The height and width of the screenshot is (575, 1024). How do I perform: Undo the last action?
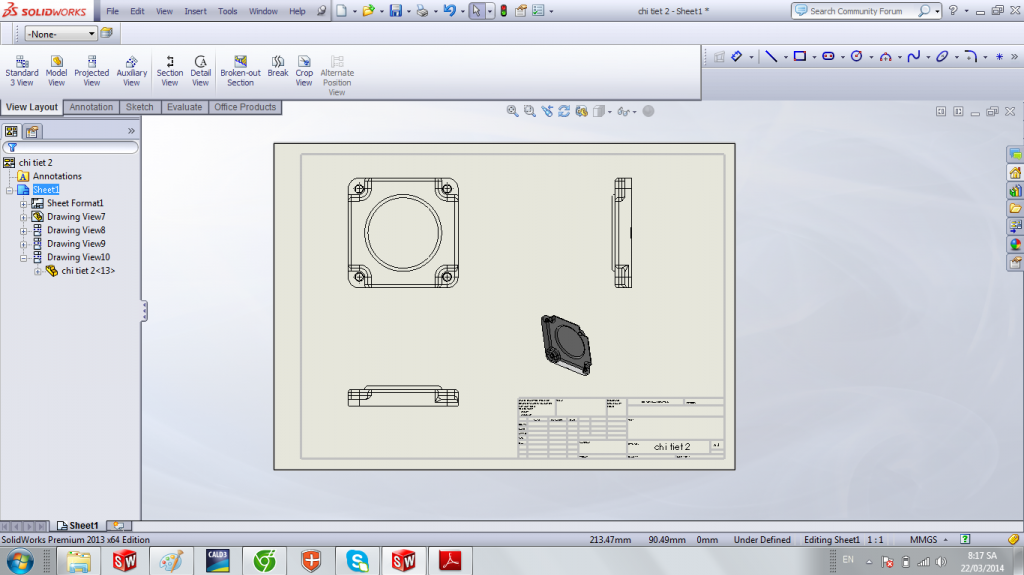(x=449, y=10)
